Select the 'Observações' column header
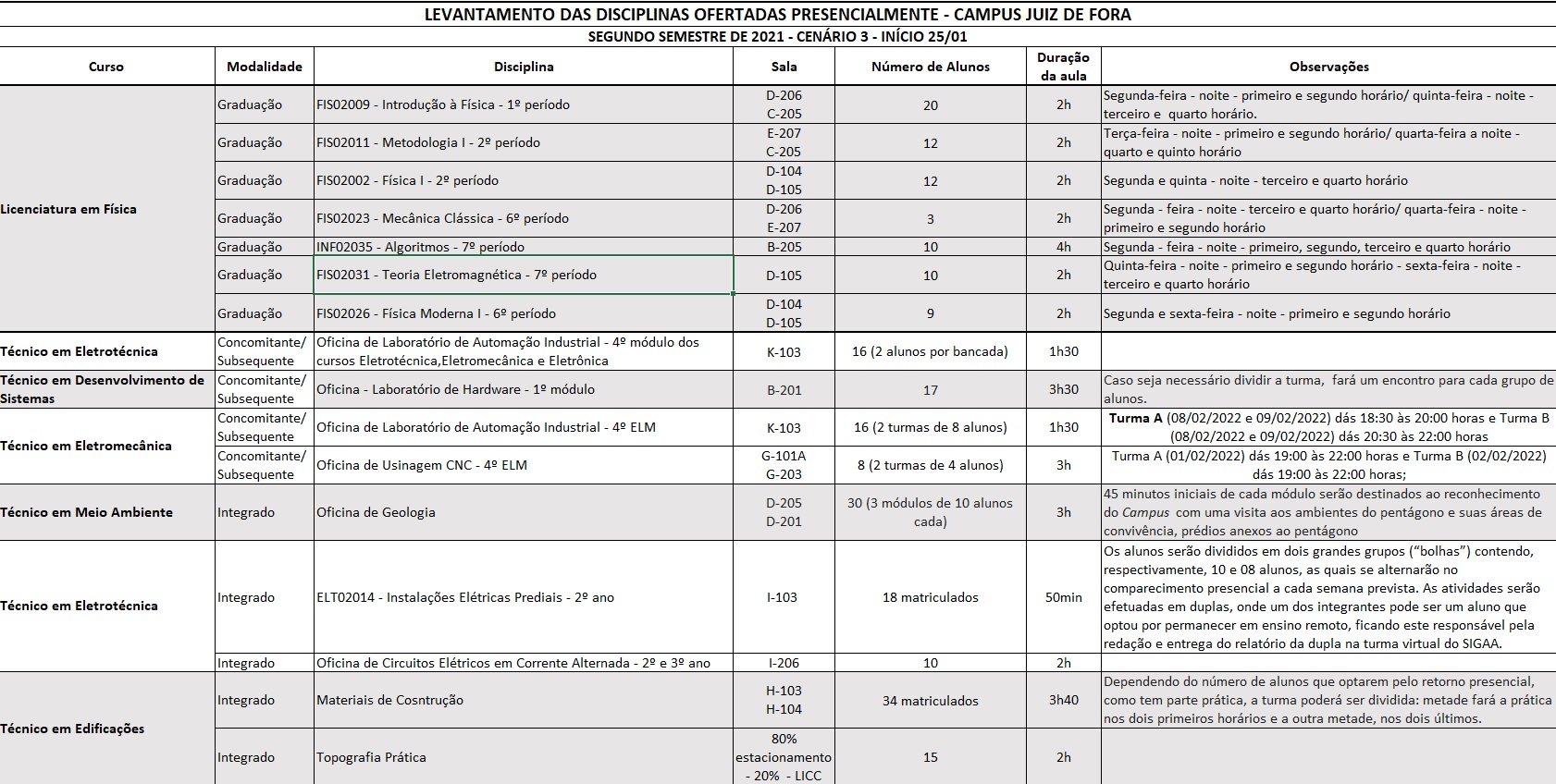Viewport: 1556px width, 784px height. click(1328, 67)
